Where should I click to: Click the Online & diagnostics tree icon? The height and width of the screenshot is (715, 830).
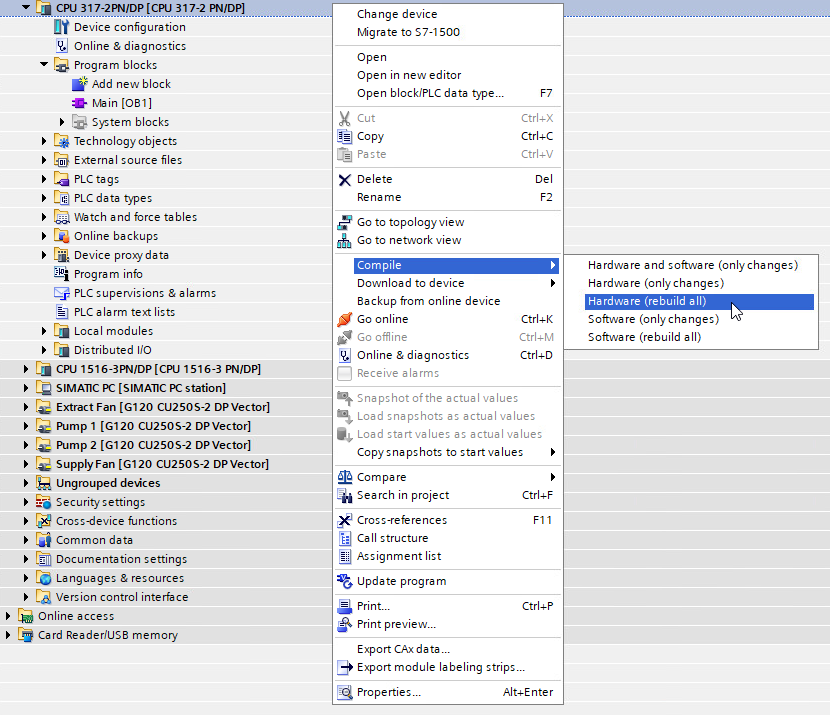point(62,46)
